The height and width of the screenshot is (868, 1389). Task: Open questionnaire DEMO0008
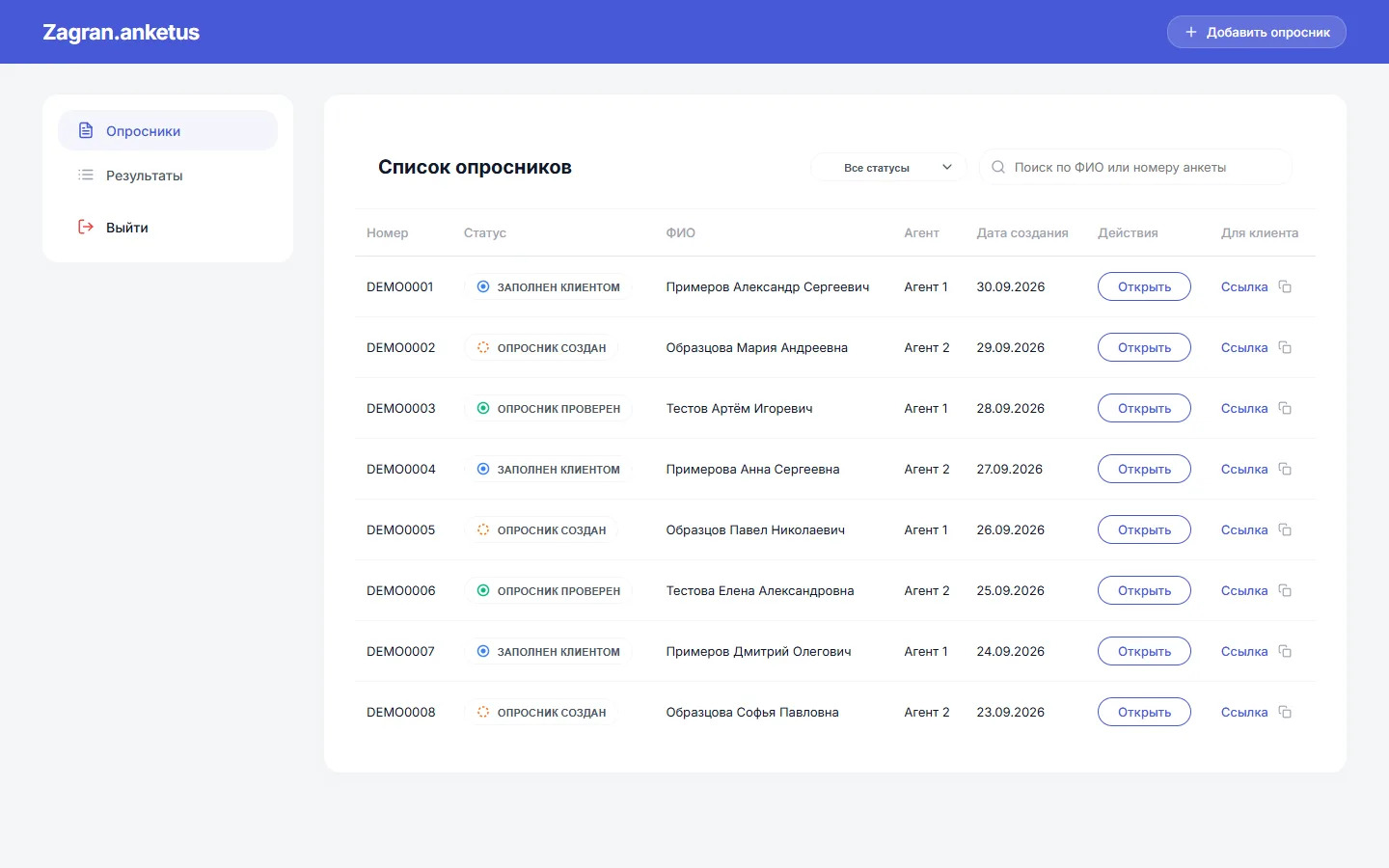tap(1144, 712)
